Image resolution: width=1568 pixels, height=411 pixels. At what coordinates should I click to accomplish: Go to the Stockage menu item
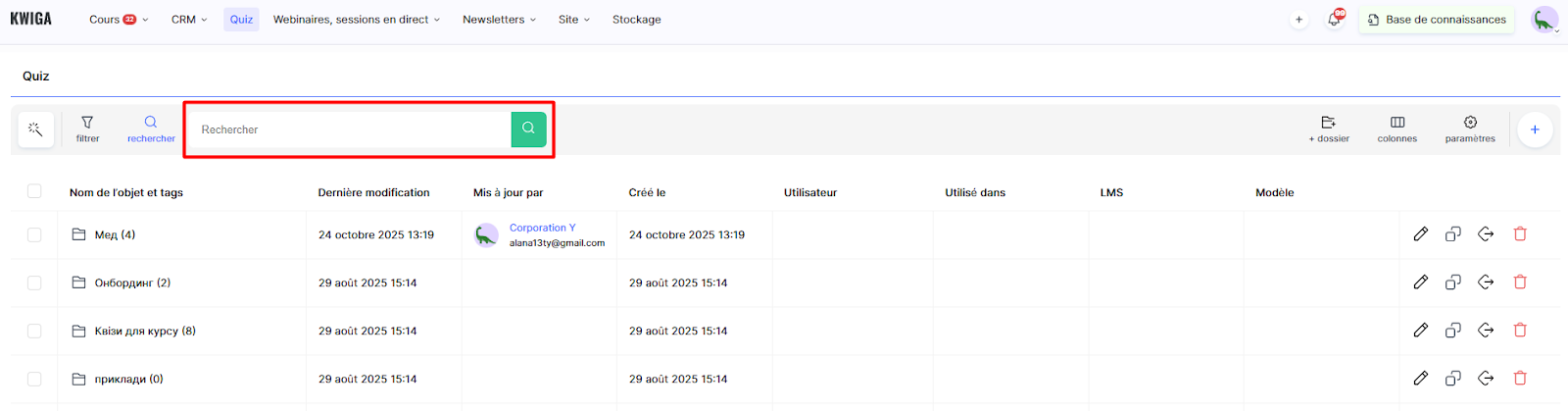[x=636, y=20]
